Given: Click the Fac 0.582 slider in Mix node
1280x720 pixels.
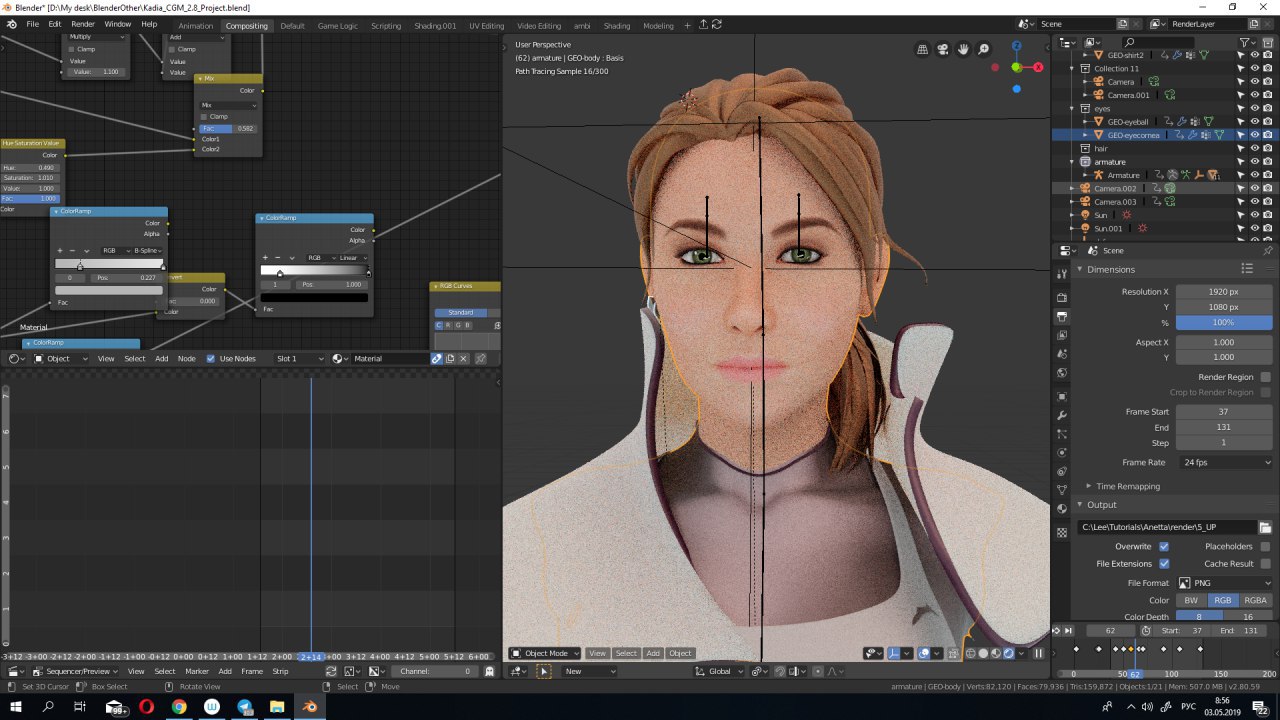Looking at the screenshot, I should point(228,128).
